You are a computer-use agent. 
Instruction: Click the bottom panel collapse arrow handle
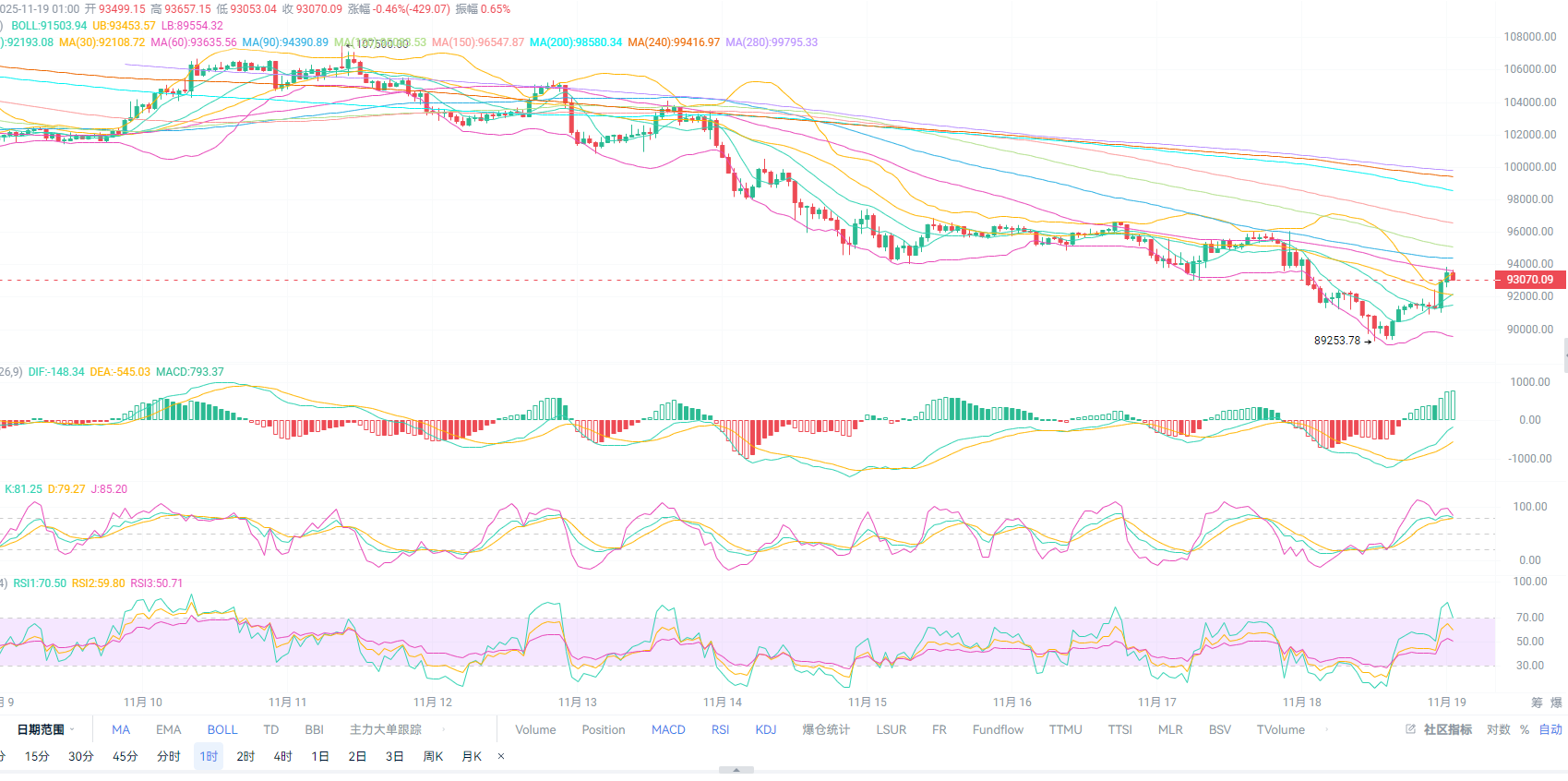736,770
